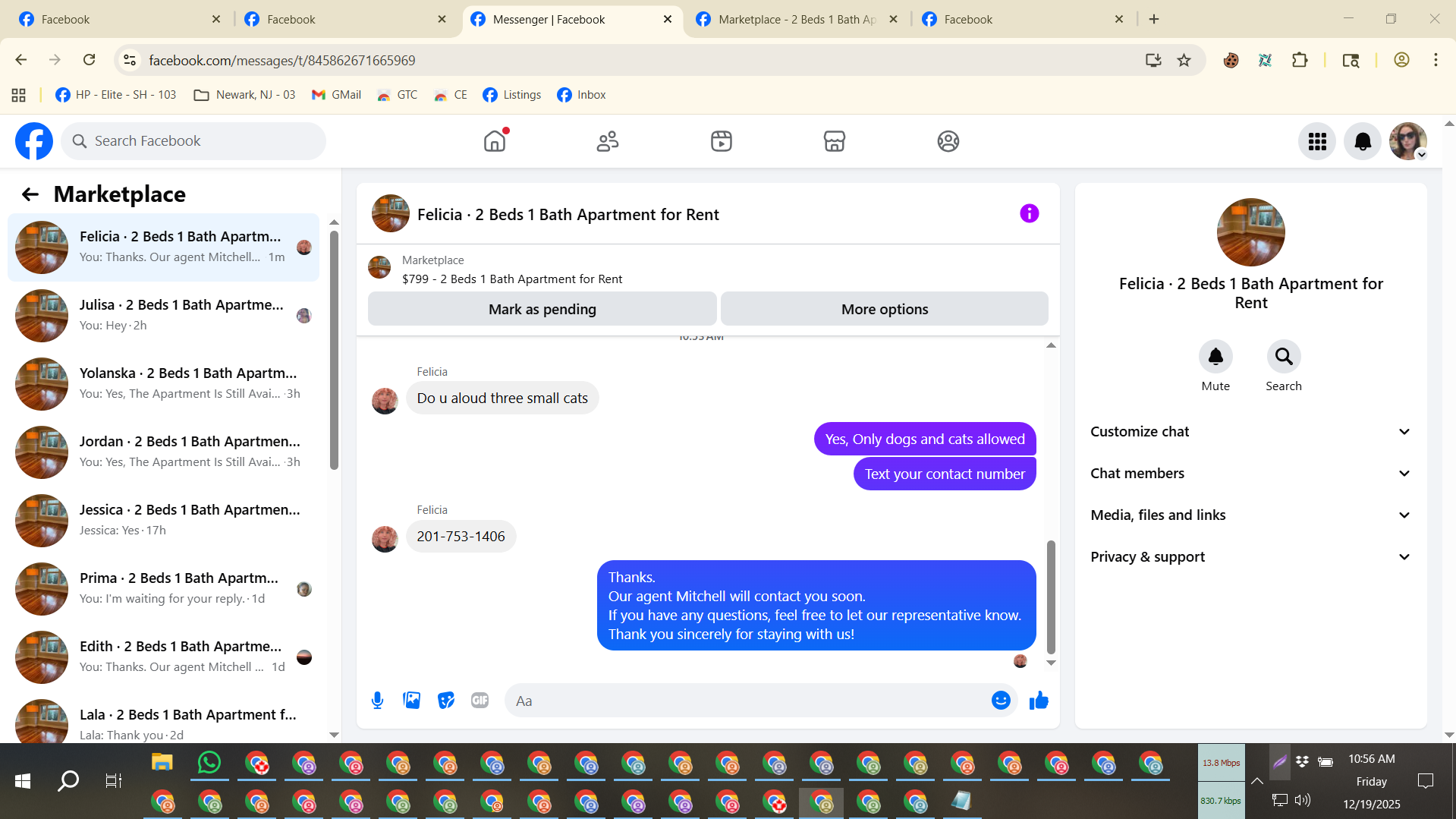Open the Prima conversation
The height and width of the screenshot is (819, 1456).
tap(163, 589)
